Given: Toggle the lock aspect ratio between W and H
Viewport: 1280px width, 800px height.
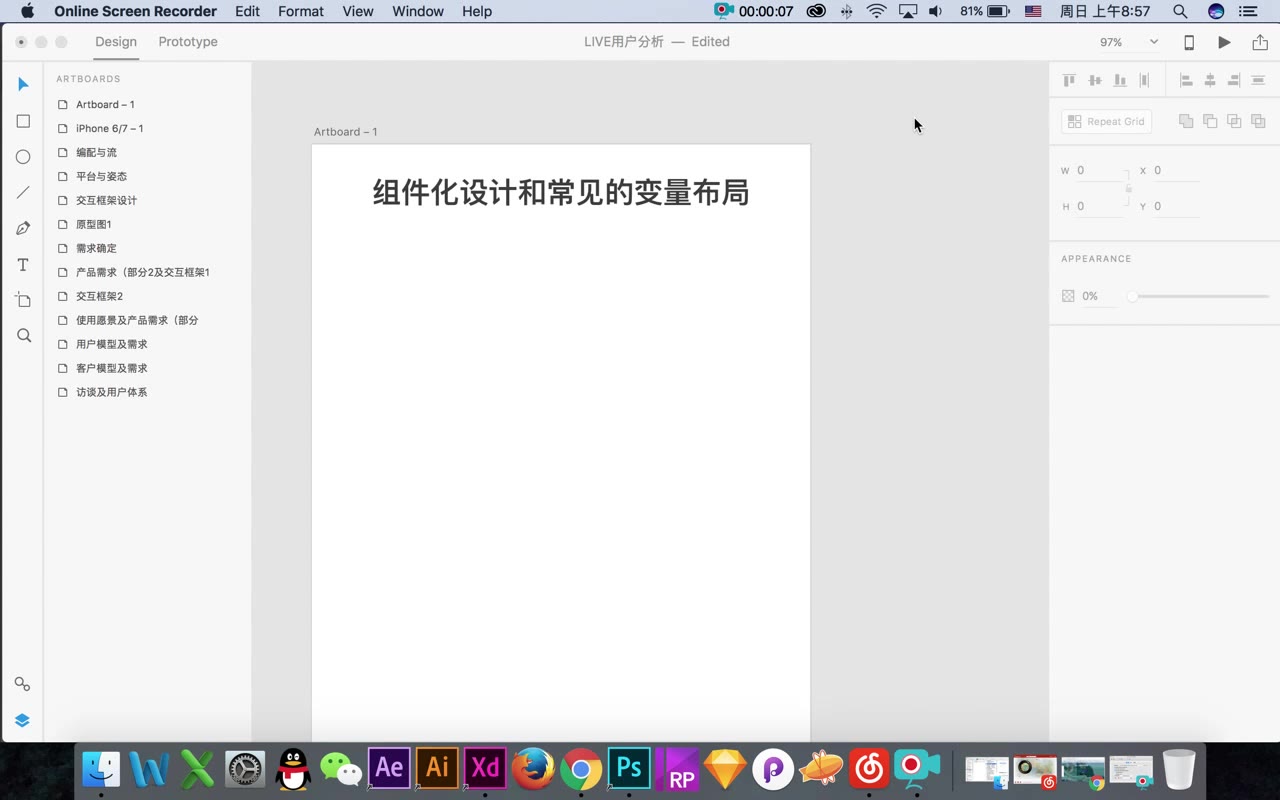Looking at the screenshot, I should click(1128, 188).
